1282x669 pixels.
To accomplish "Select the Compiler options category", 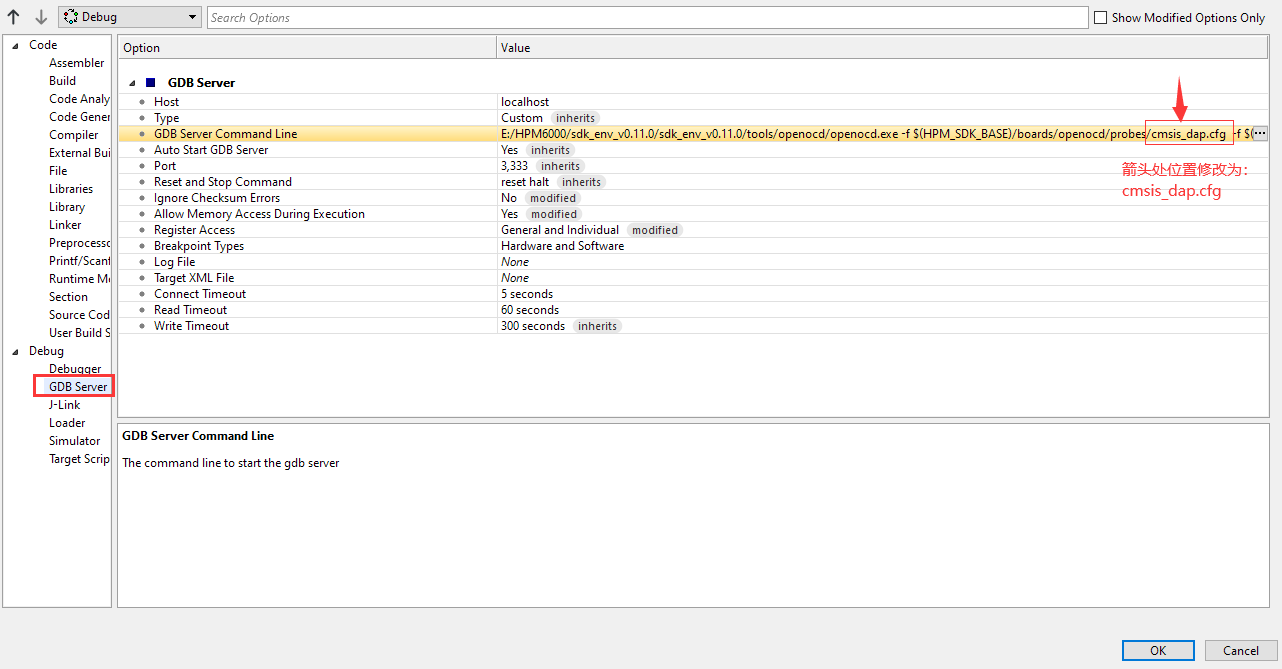I will [x=74, y=135].
